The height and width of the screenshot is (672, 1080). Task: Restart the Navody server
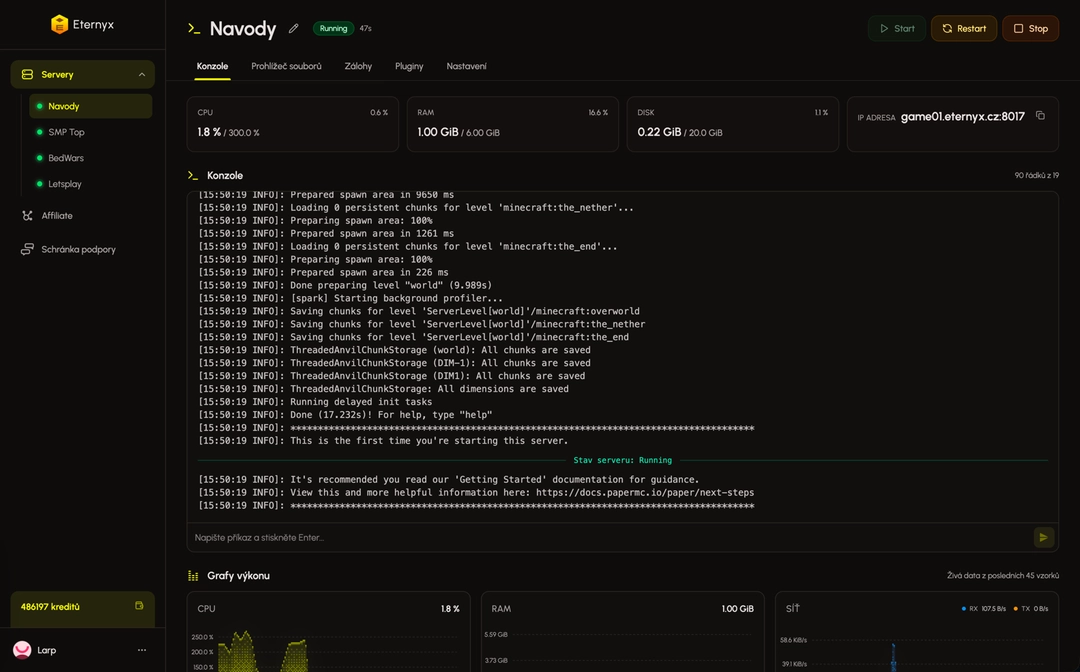pos(964,28)
